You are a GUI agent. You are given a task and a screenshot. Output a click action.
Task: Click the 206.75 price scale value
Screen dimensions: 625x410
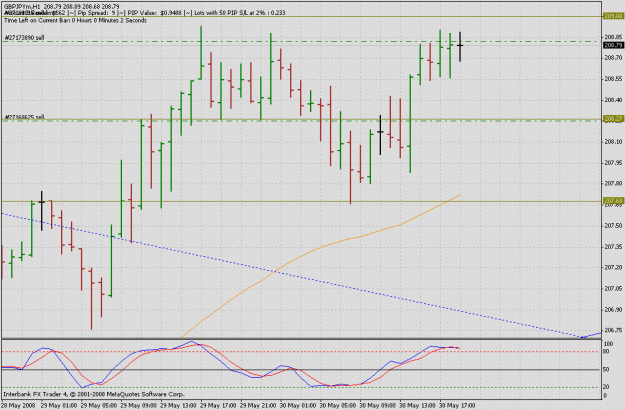pyautogui.click(x=613, y=330)
